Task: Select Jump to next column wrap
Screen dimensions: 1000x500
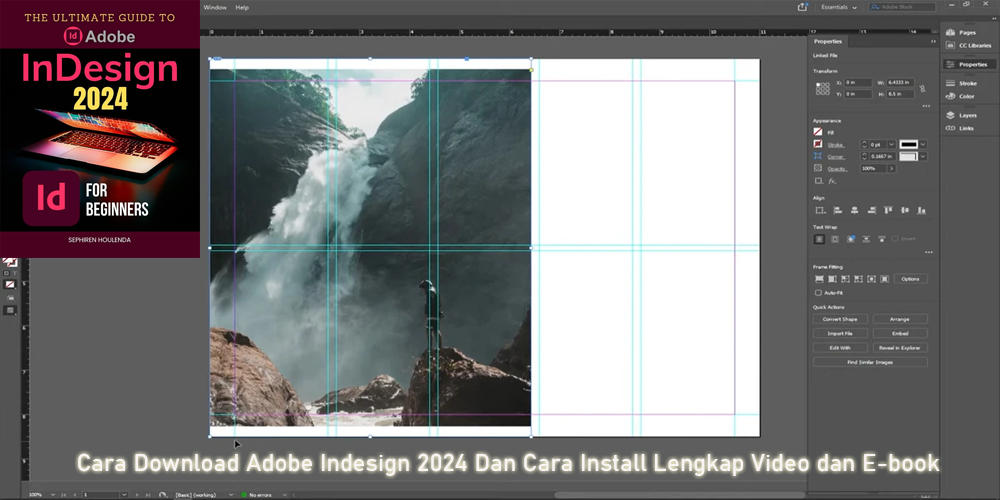Action: coord(882,239)
